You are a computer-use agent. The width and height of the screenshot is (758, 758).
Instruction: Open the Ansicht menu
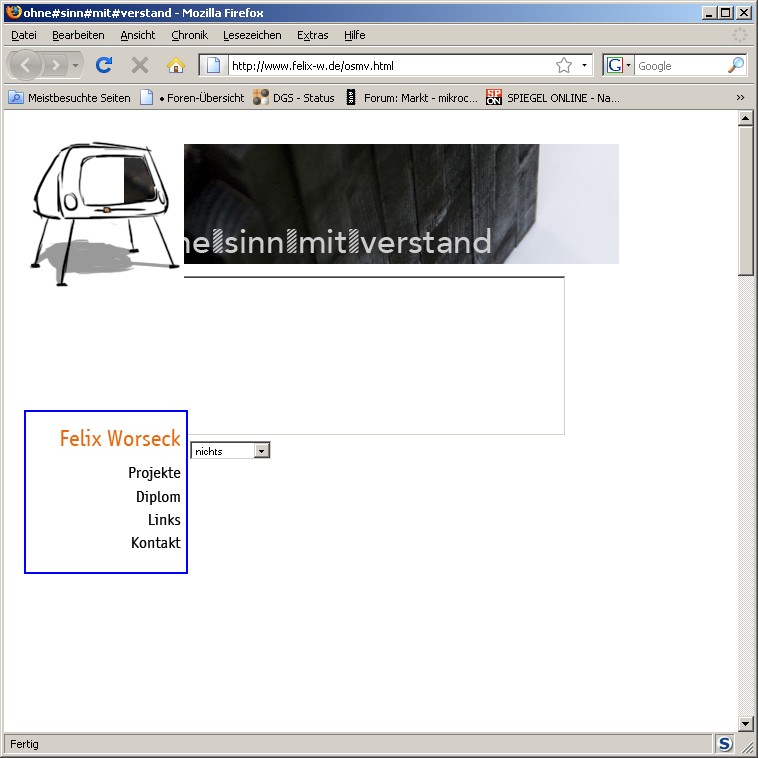point(138,35)
